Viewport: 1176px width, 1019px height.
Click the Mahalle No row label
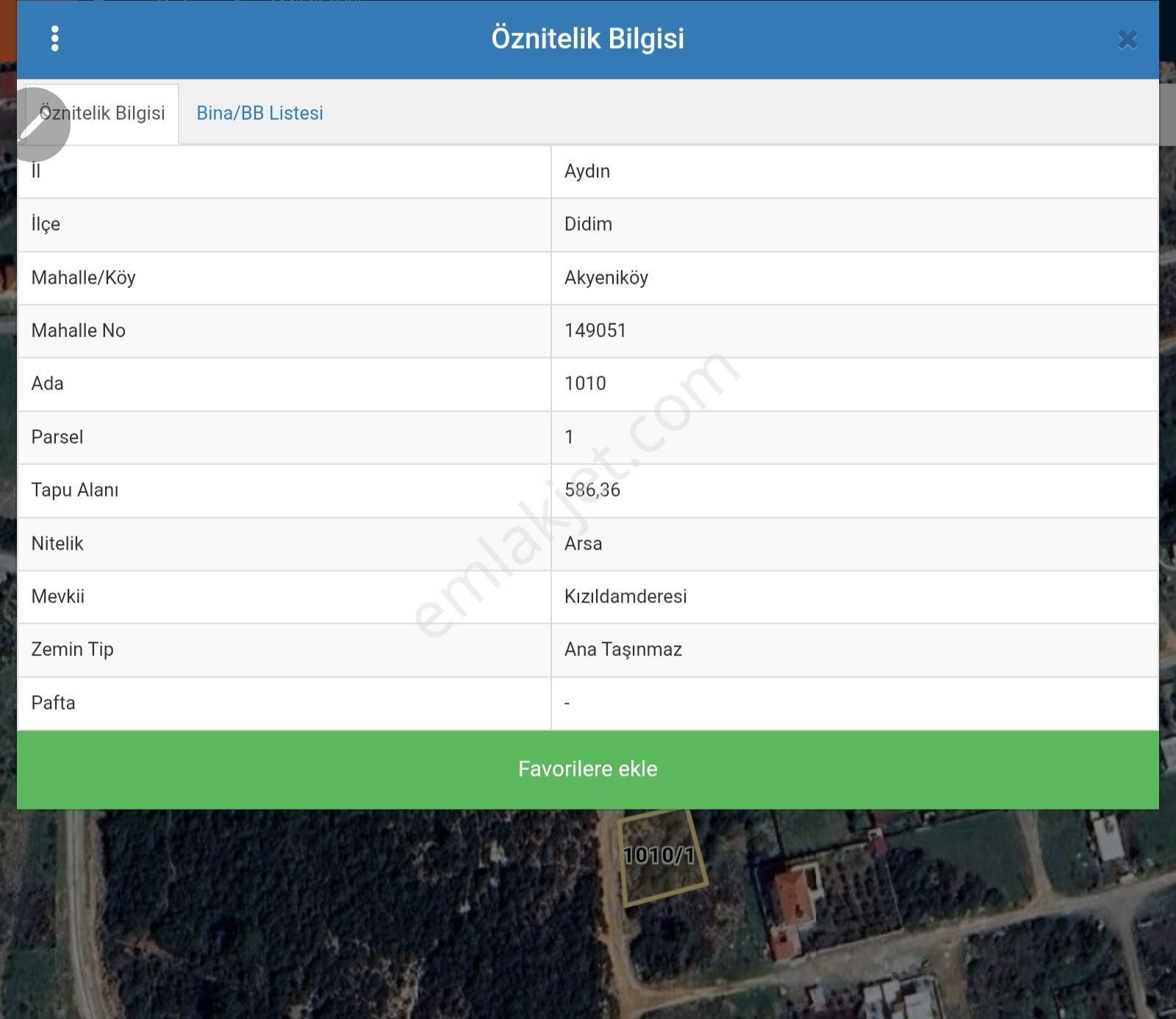click(x=78, y=331)
